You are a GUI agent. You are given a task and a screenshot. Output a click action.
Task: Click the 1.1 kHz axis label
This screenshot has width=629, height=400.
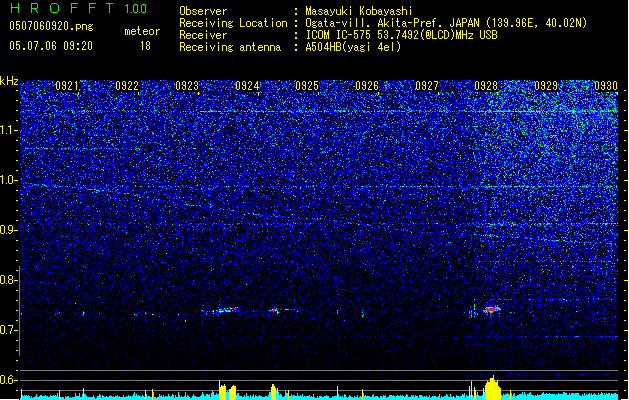[9, 130]
